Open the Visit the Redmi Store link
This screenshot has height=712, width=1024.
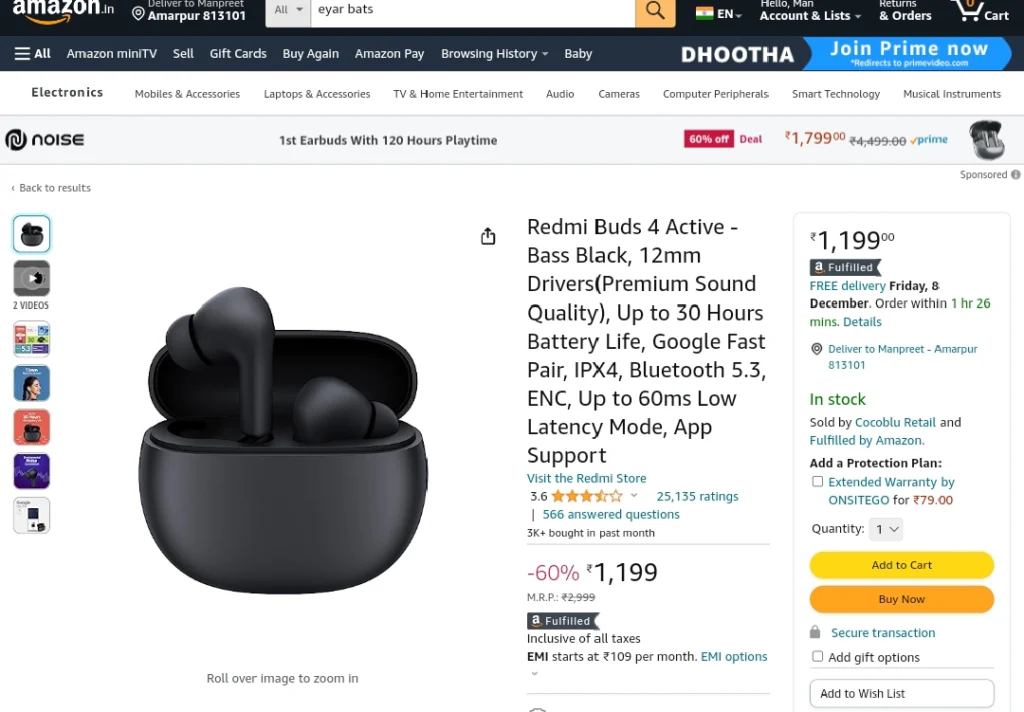(586, 478)
